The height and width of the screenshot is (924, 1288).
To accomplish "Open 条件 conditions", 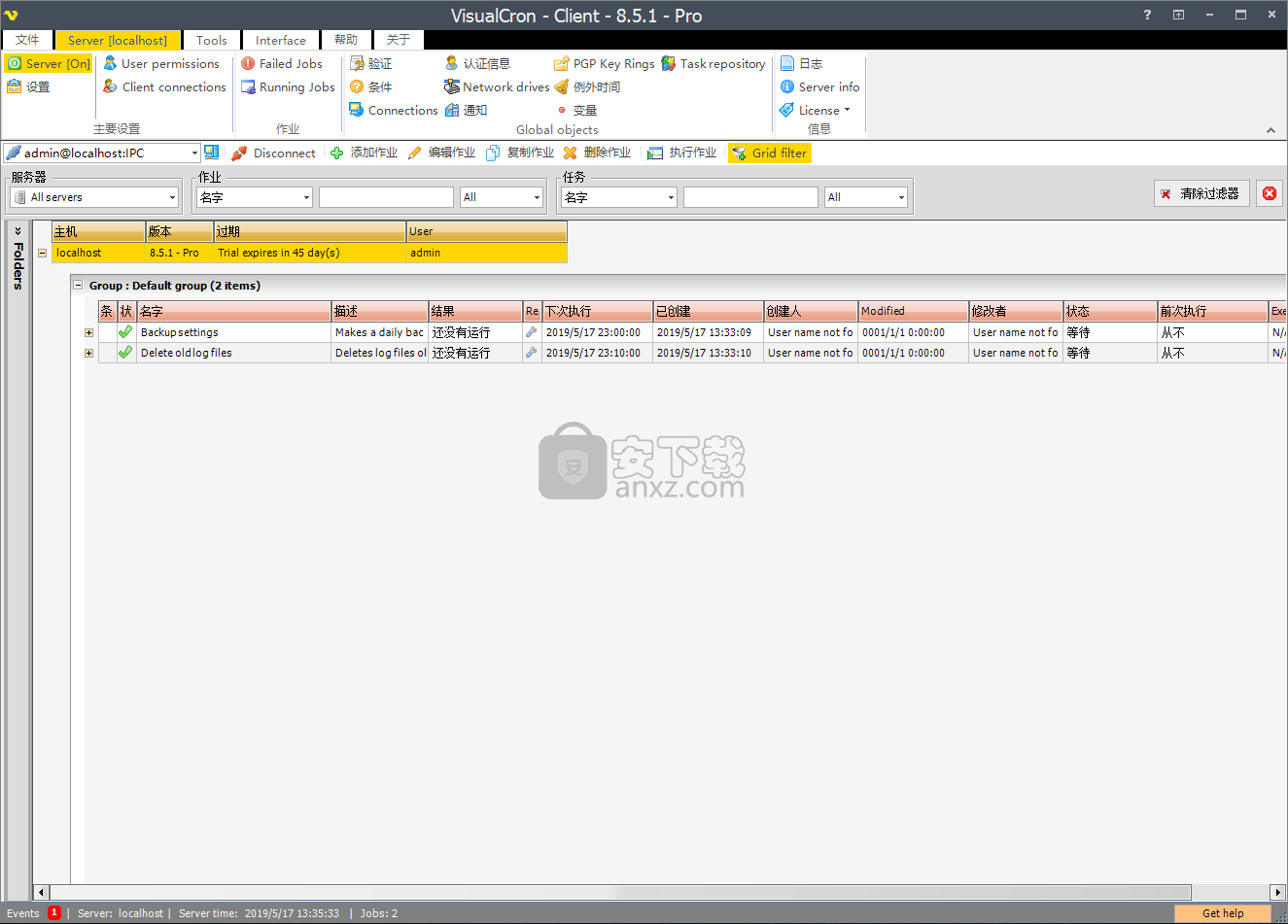I will 370,86.
